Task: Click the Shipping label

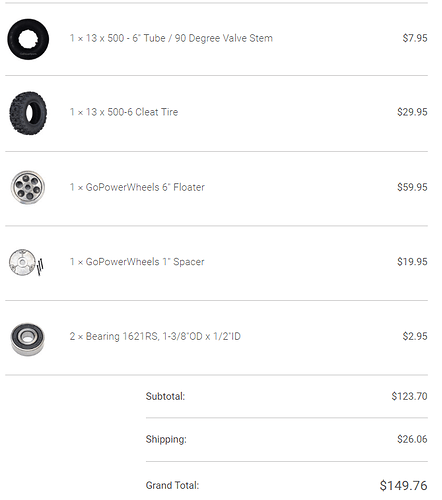Action: click(x=166, y=439)
